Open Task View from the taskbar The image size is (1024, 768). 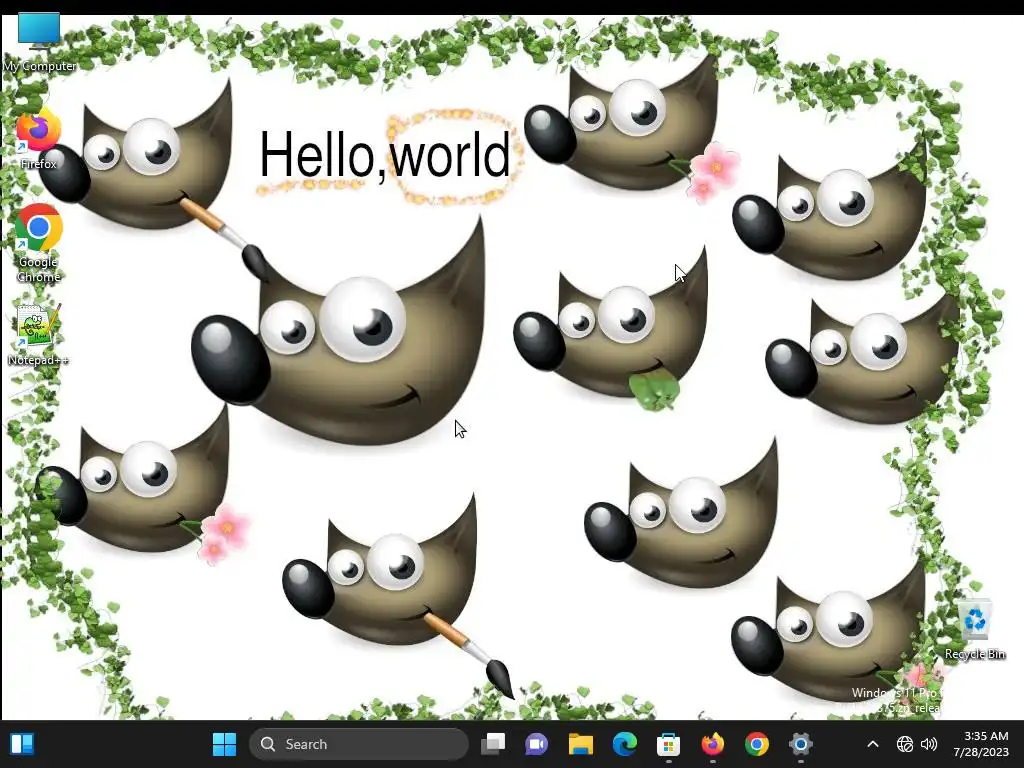point(493,744)
